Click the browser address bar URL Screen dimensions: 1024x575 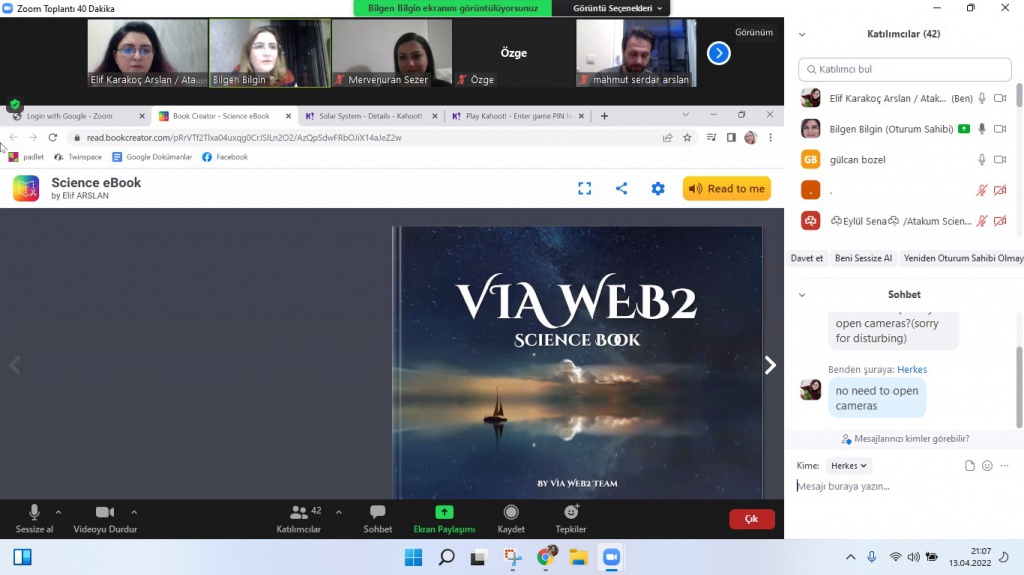(244, 138)
